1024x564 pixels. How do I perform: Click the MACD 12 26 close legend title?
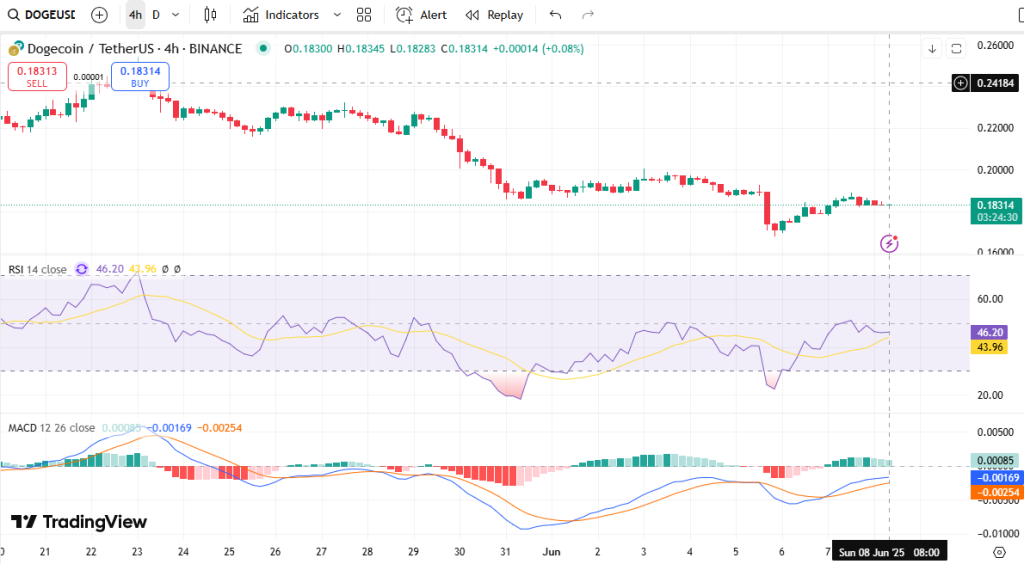coord(52,428)
